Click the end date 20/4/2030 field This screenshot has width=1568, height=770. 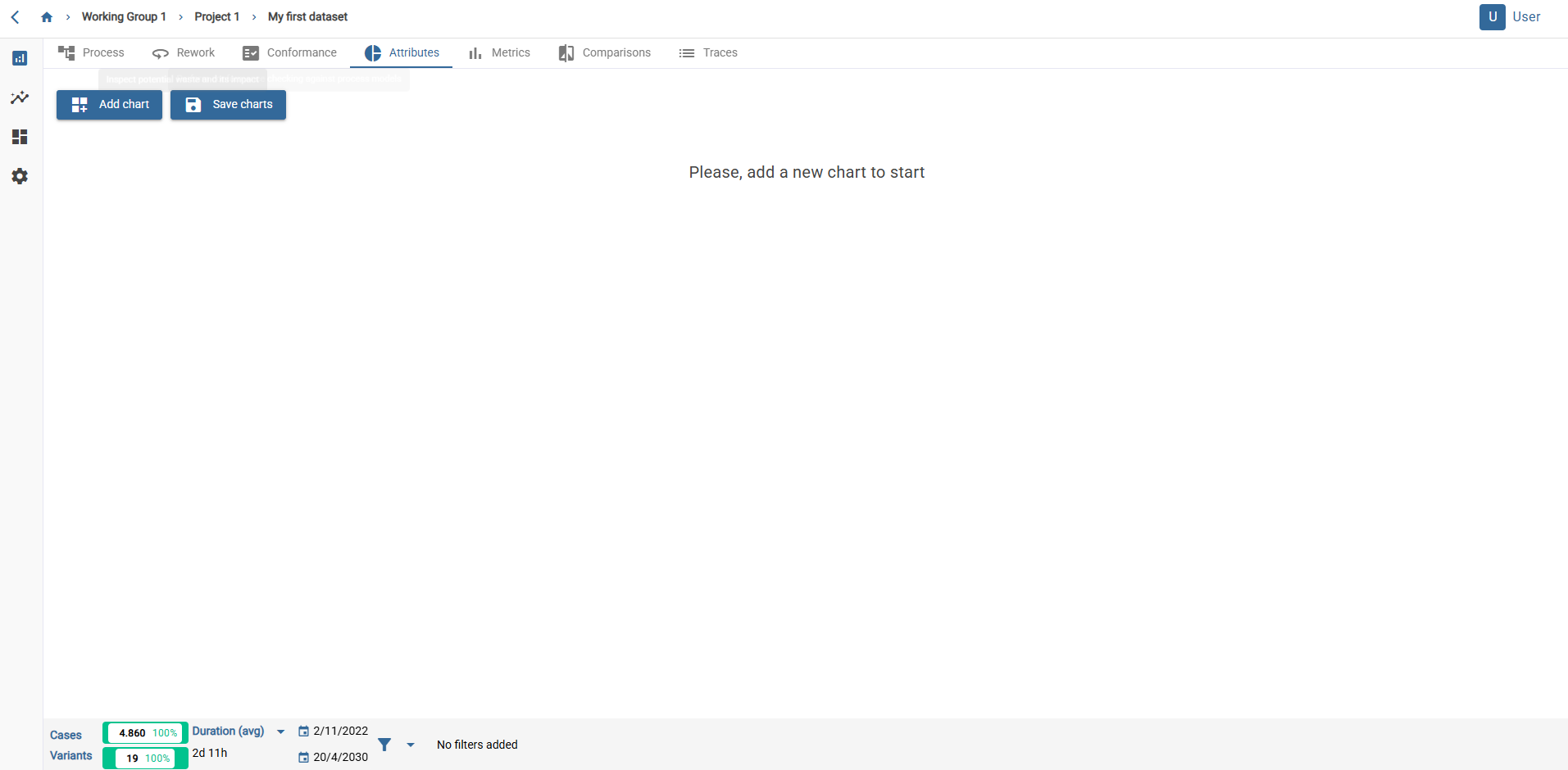[340, 757]
